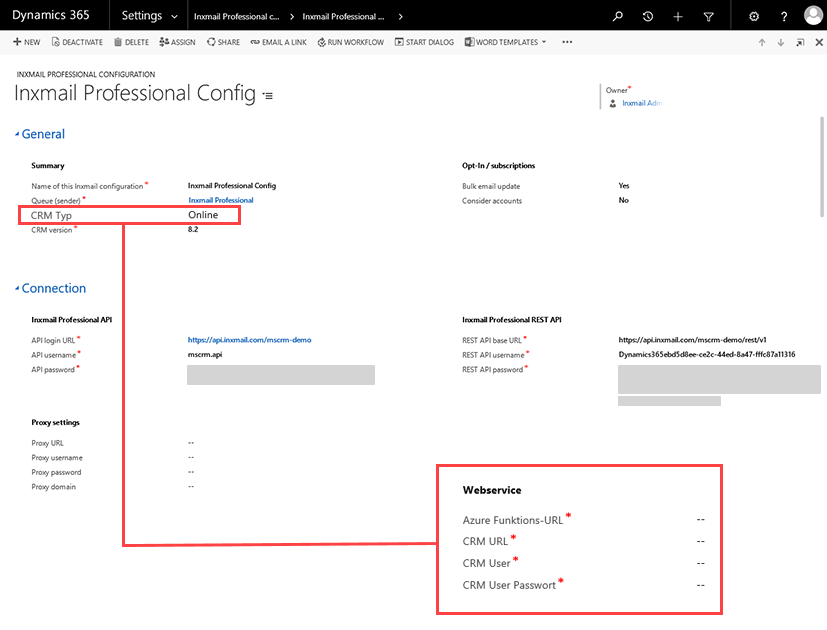Open the help question mark icon
Screen dimensions: 827x630
tap(784, 16)
